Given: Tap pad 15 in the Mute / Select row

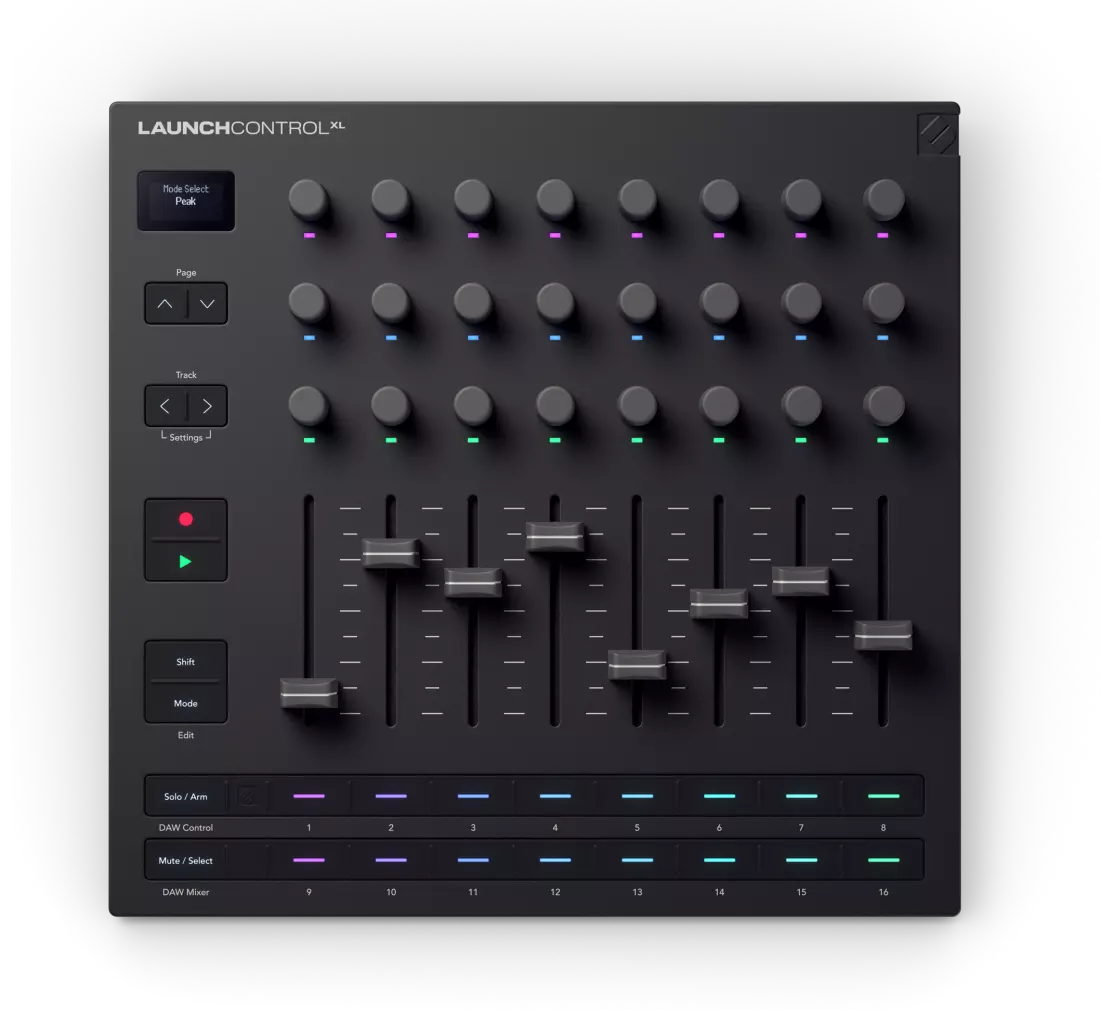Looking at the screenshot, I should 801,860.
